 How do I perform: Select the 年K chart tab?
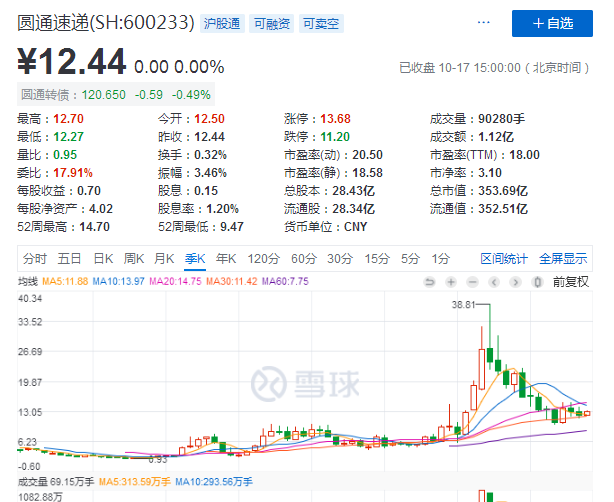[x=226, y=259]
